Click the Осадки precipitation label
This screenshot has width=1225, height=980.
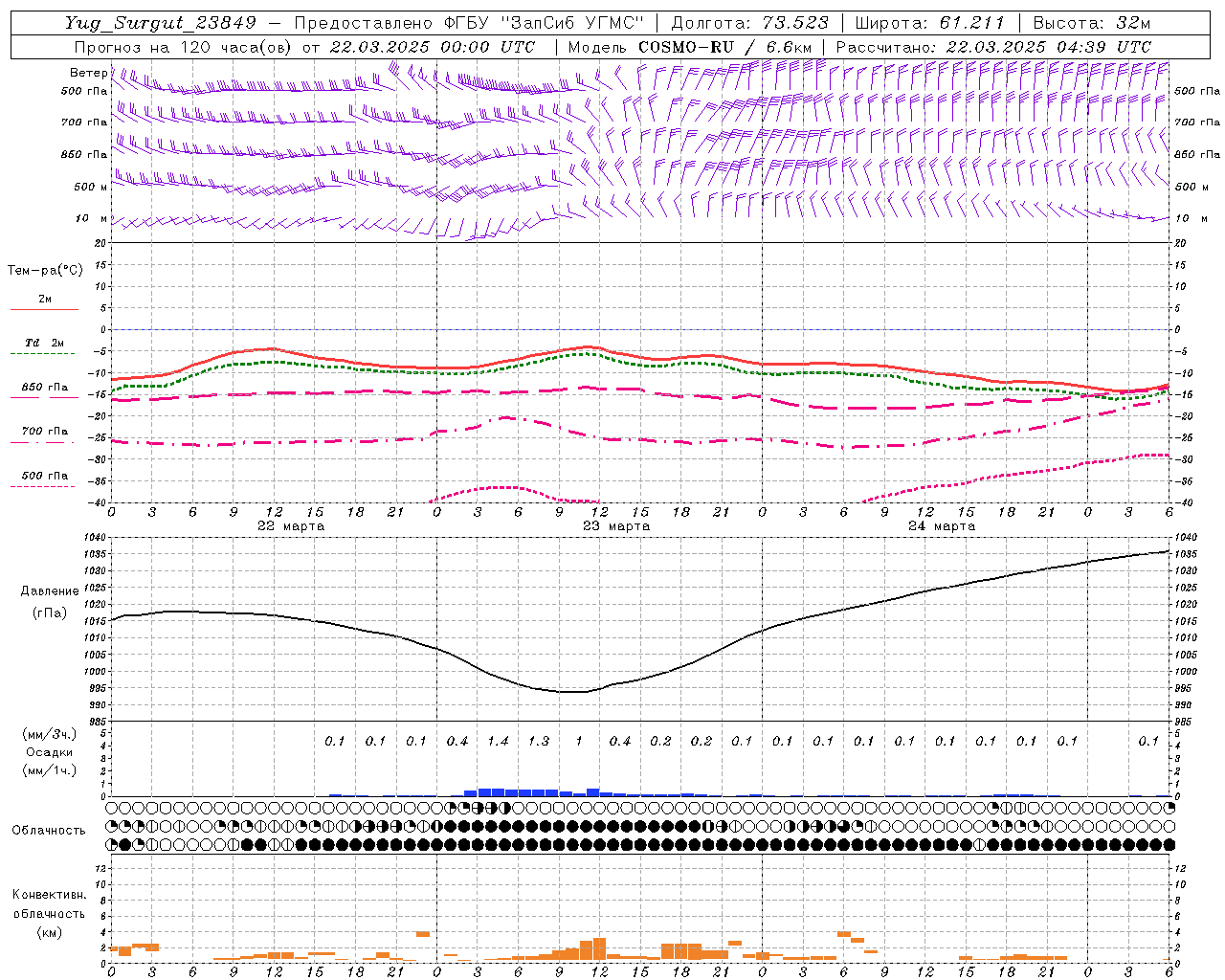pos(51,752)
